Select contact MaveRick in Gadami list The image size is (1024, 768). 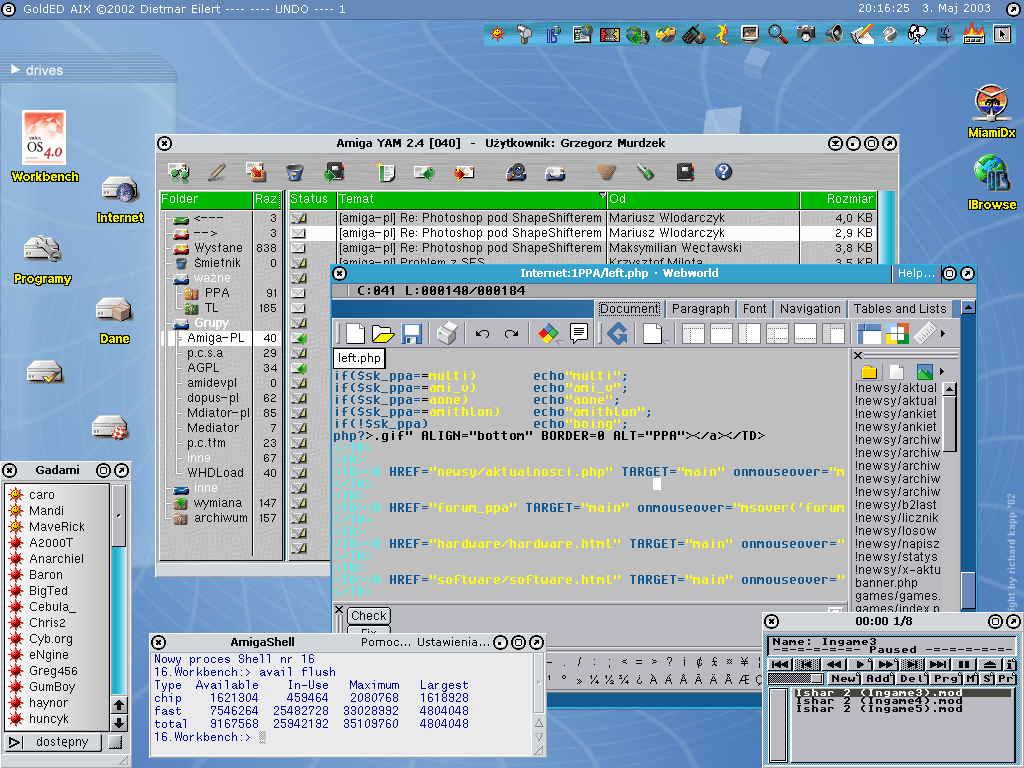[x=57, y=526]
